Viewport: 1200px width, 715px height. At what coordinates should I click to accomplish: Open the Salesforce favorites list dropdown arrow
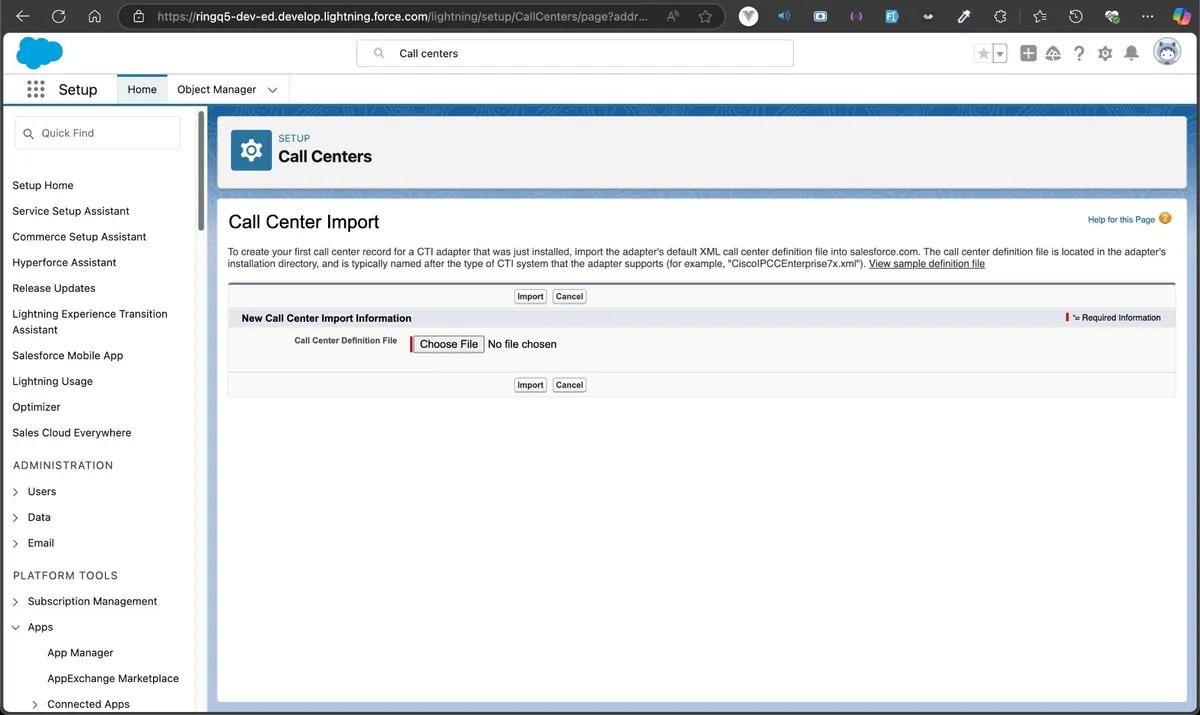tap(1000, 53)
